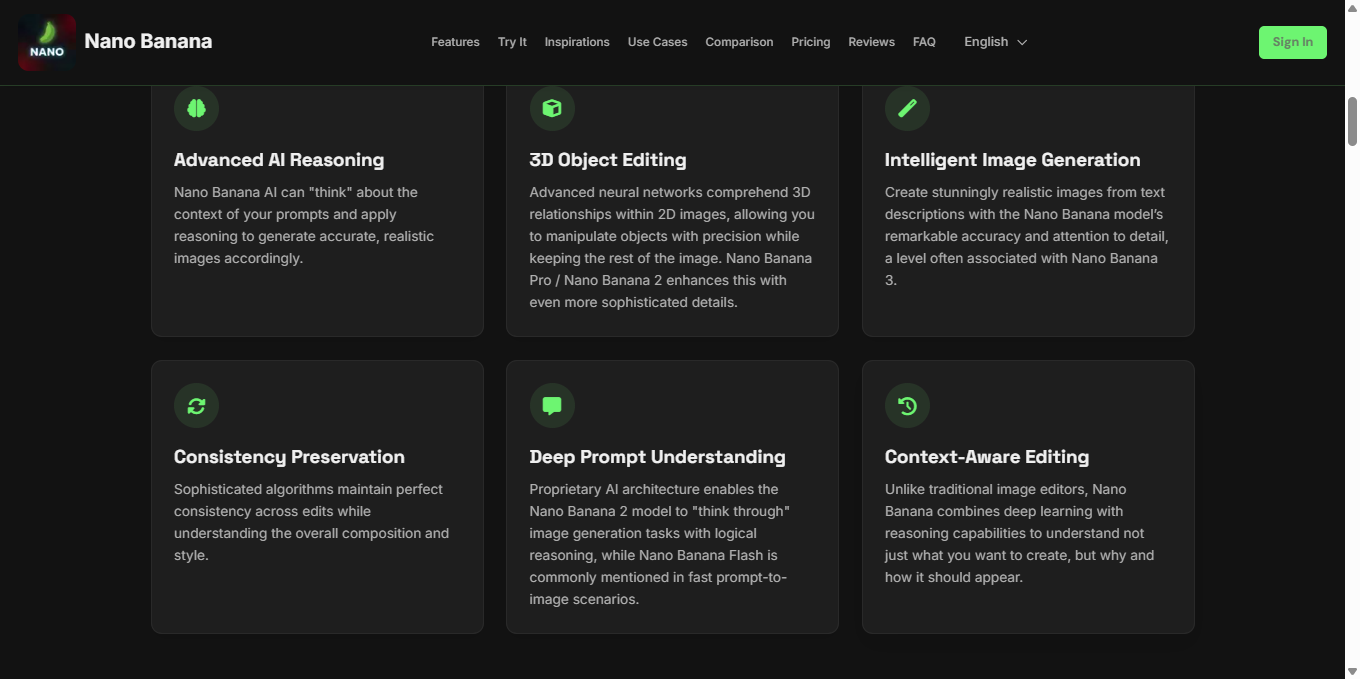Click the refresh arrows icon for Consistency Preservation
This screenshot has width=1360, height=679.
pyautogui.click(x=196, y=406)
